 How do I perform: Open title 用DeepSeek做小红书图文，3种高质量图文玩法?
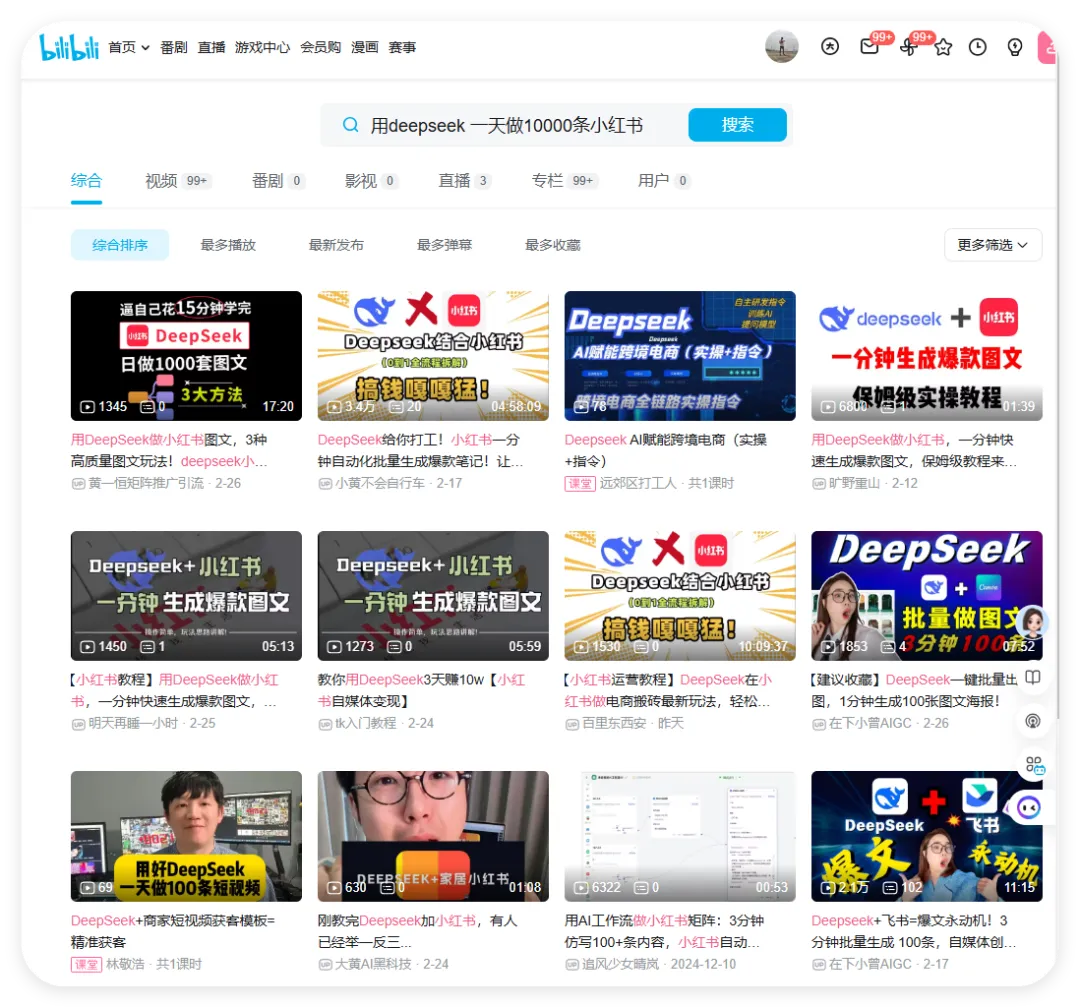point(169,450)
